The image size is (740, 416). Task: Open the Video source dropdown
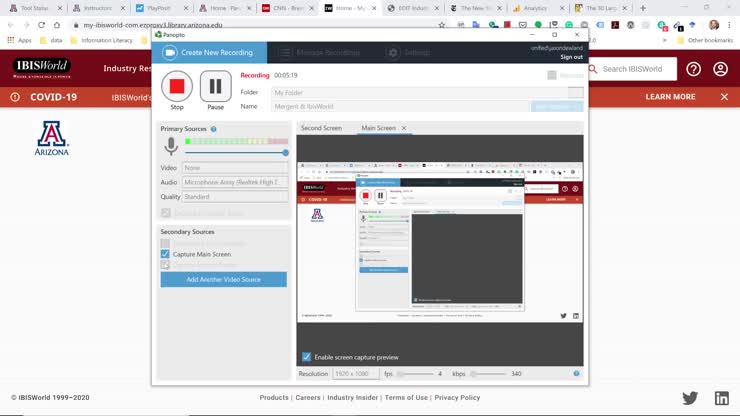235,168
